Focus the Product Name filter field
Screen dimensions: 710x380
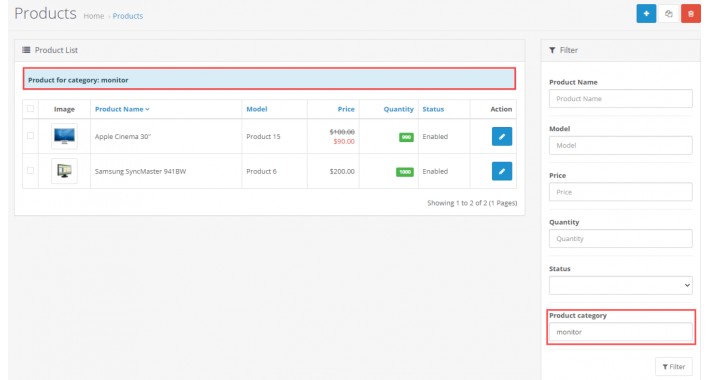[620, 99]
